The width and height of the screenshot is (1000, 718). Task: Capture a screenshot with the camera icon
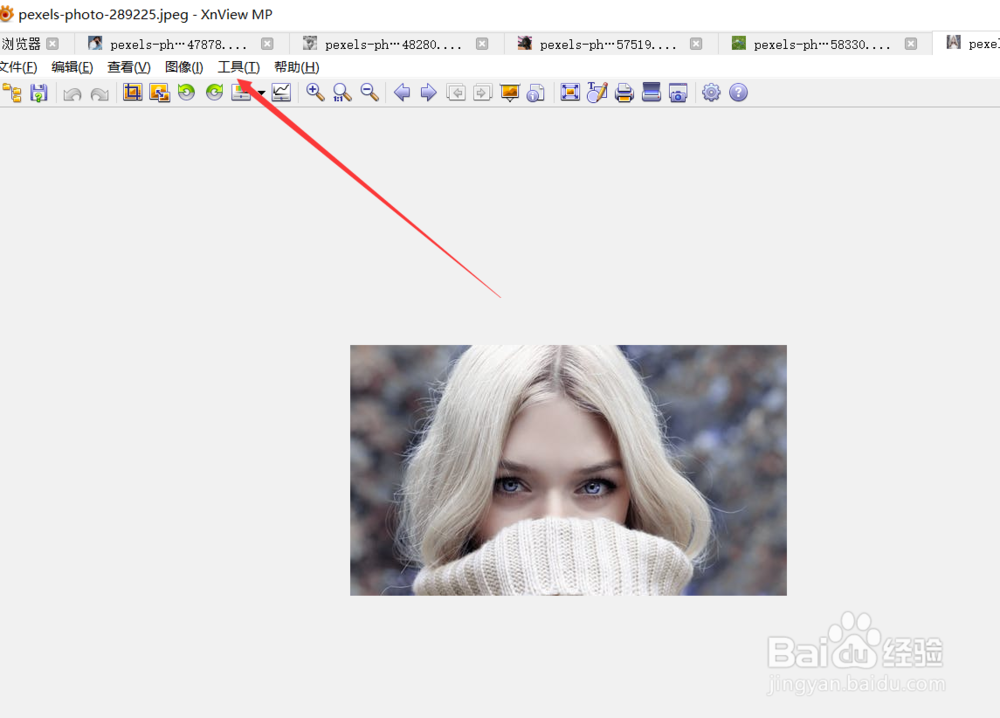click(x=678, y=93)
